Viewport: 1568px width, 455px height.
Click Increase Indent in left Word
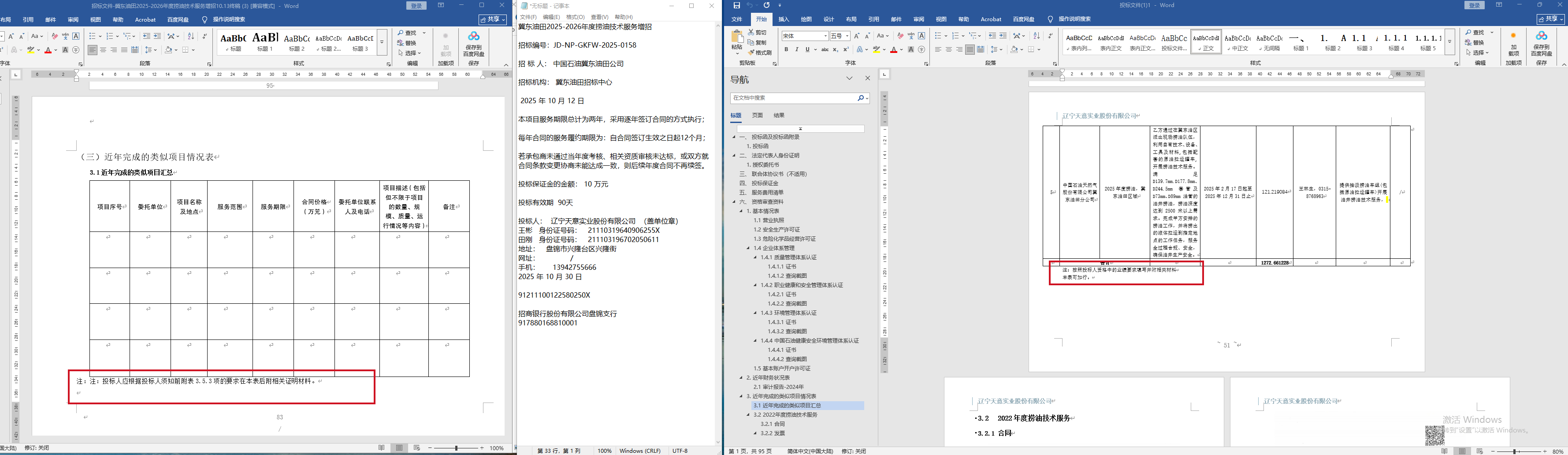[158, 37]
